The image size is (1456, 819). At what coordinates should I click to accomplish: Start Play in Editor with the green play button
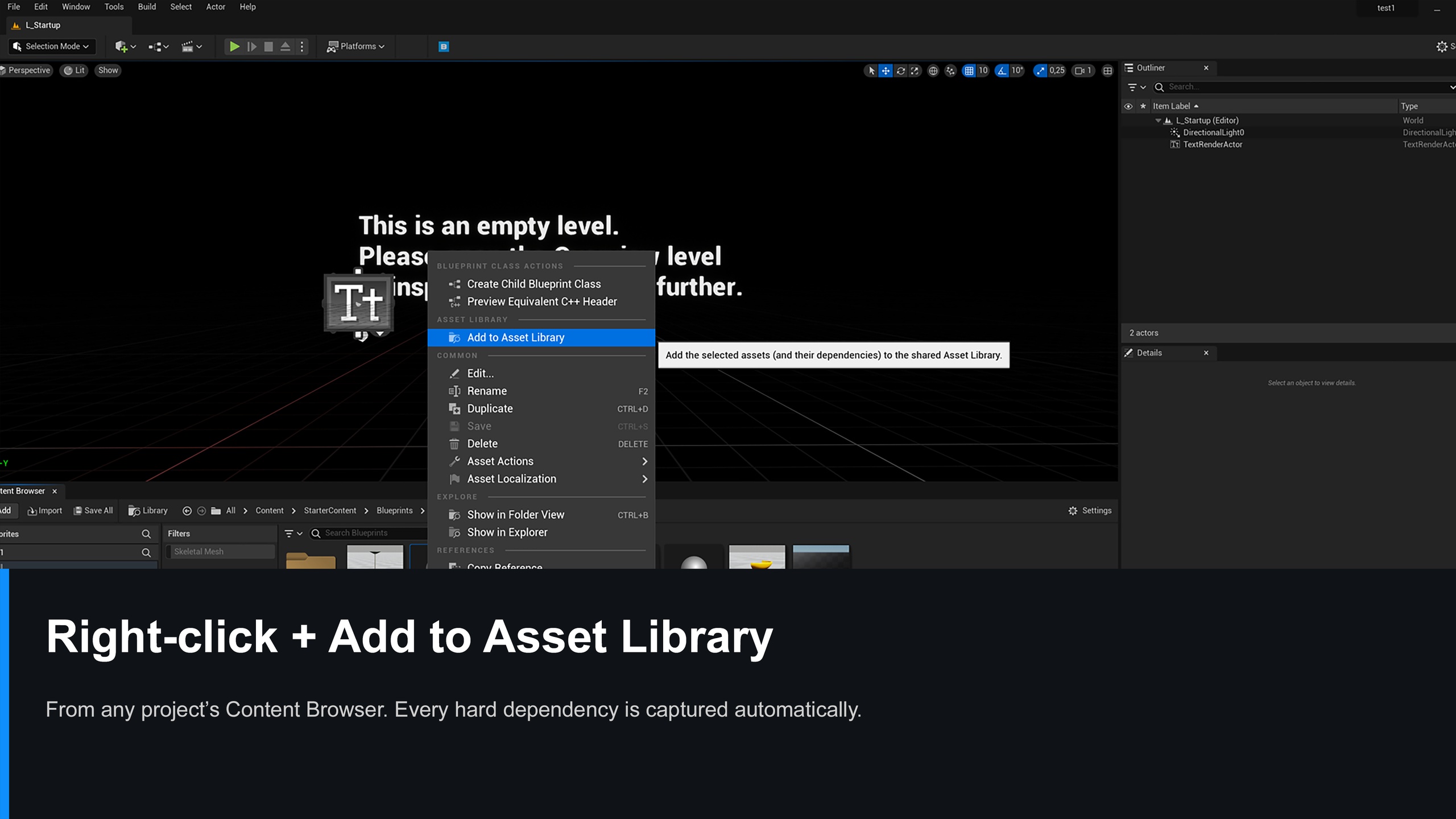coord(234,47)
